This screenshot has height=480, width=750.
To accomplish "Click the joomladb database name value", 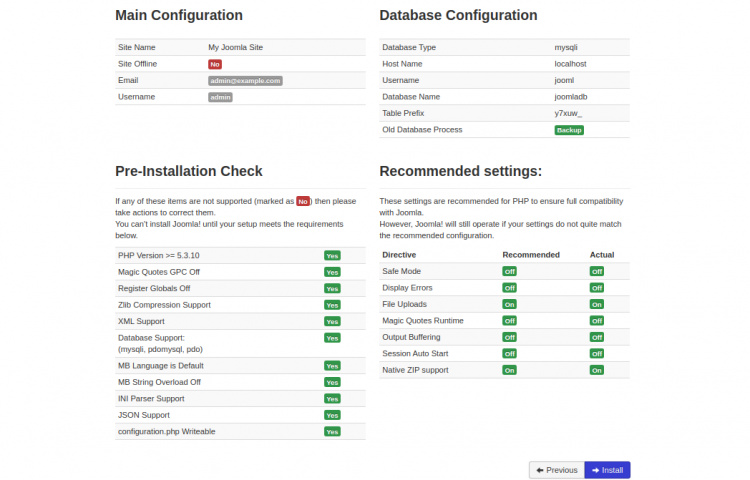I will point(570,97).
